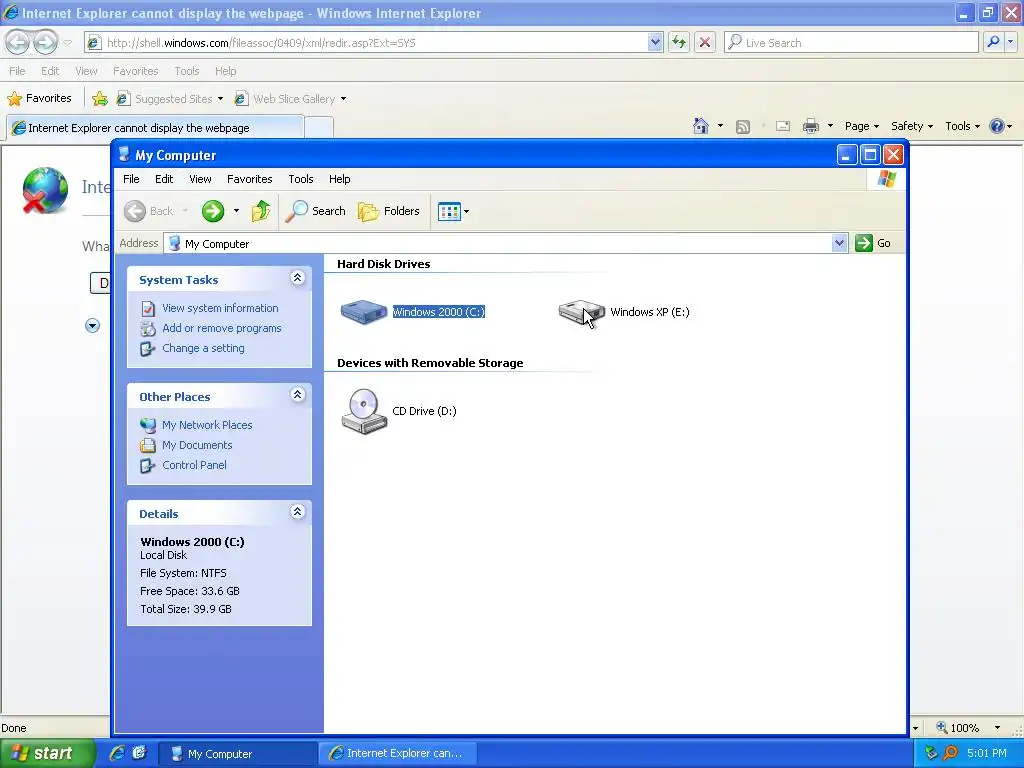Viewport: 1024px width, 768px height.
Task: Select the Windows XP (E:) drive icon
Action: [x=581, y=312]
